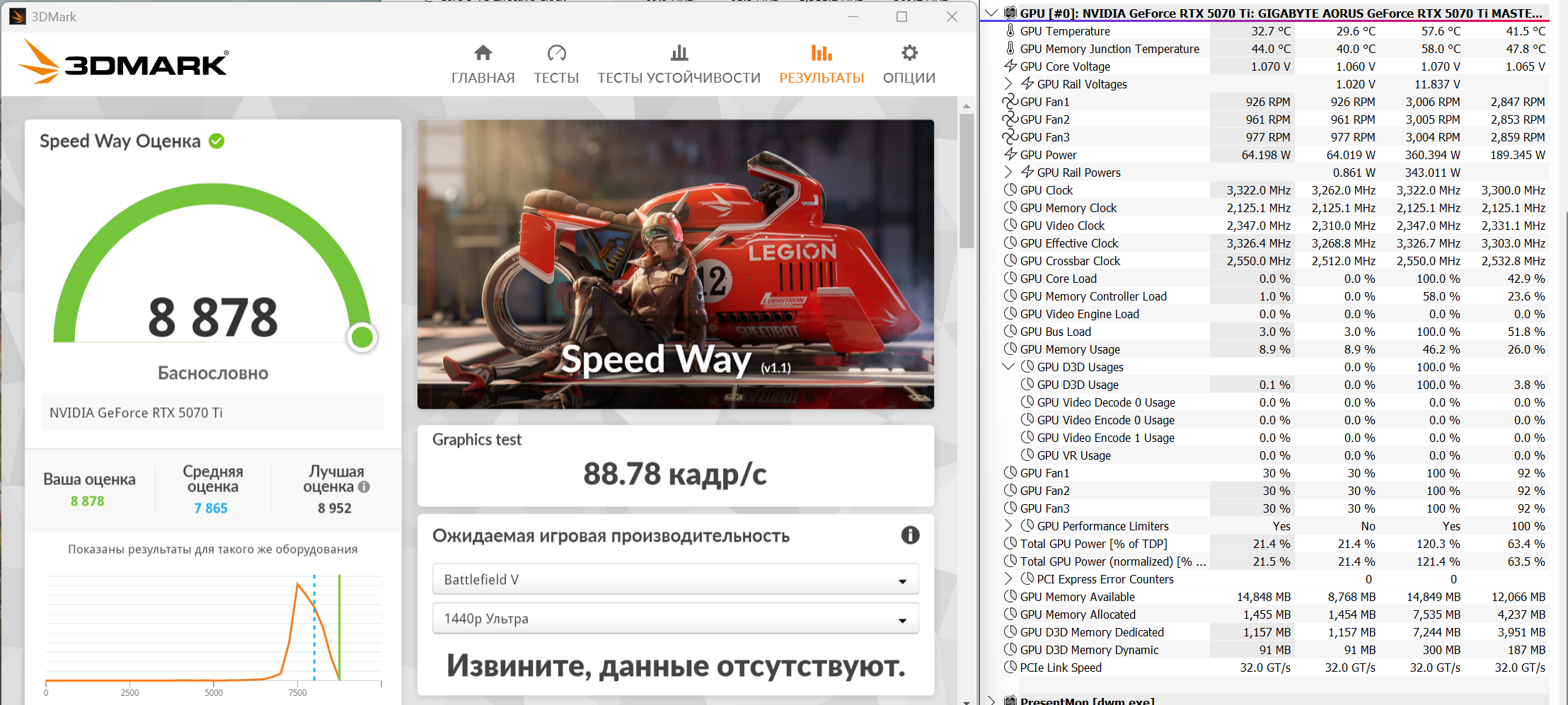Select the РЕЗУЛЬТАТЫ tab
The width and height of the screenshot is (1568, 705).
(x=822, y=64)
